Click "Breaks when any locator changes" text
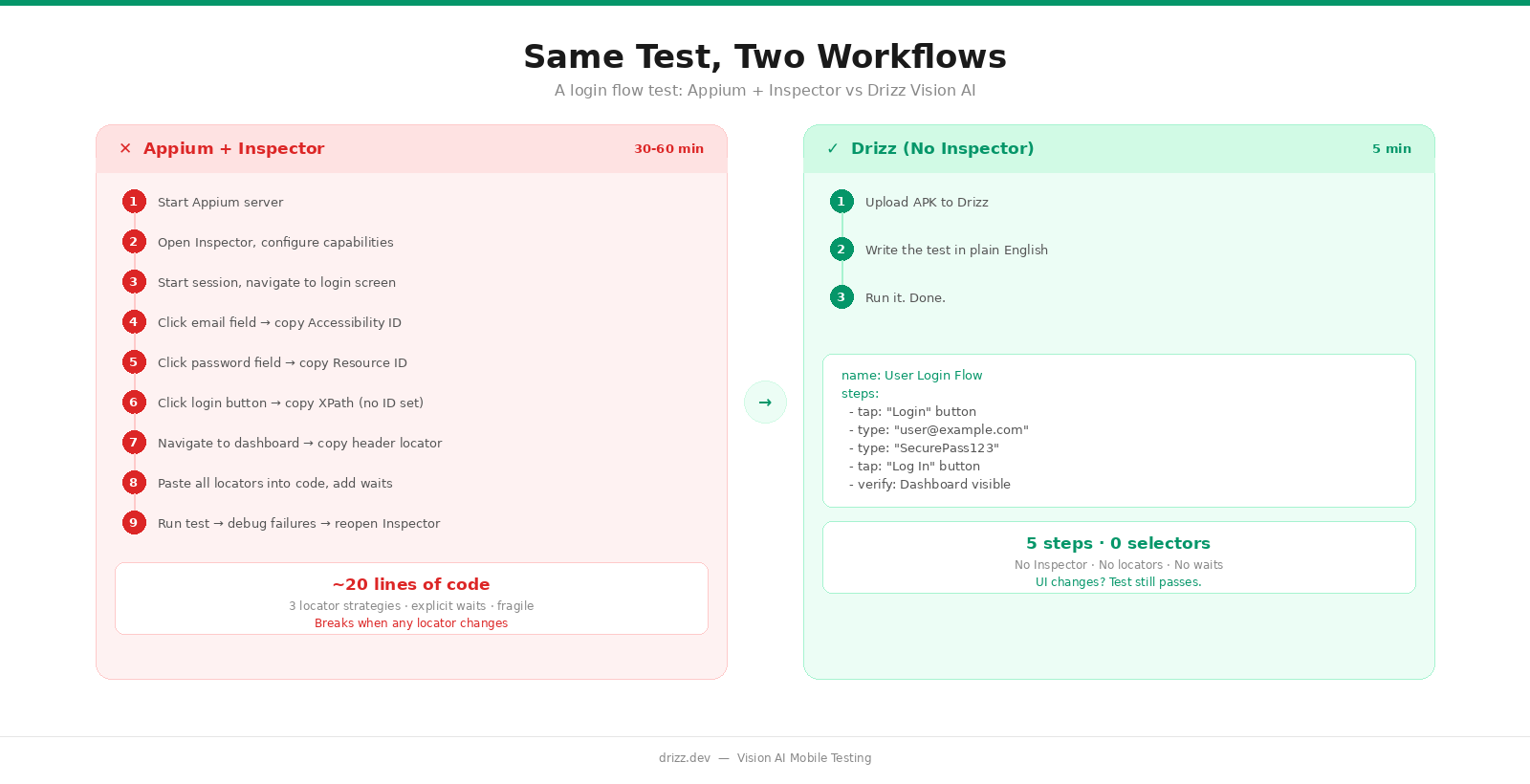1530x784 pixels. [411, 623]
